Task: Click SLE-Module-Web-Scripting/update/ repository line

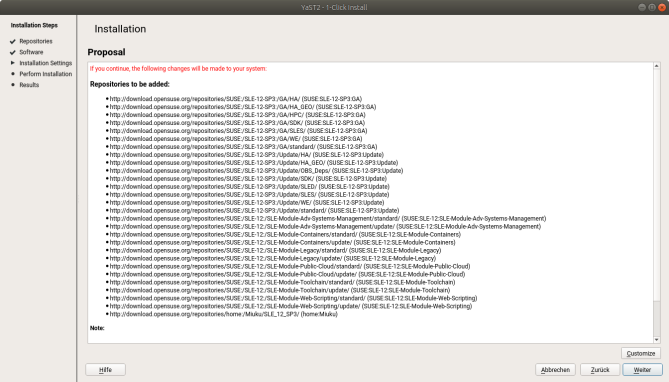Action: click(x=291, y=306)
